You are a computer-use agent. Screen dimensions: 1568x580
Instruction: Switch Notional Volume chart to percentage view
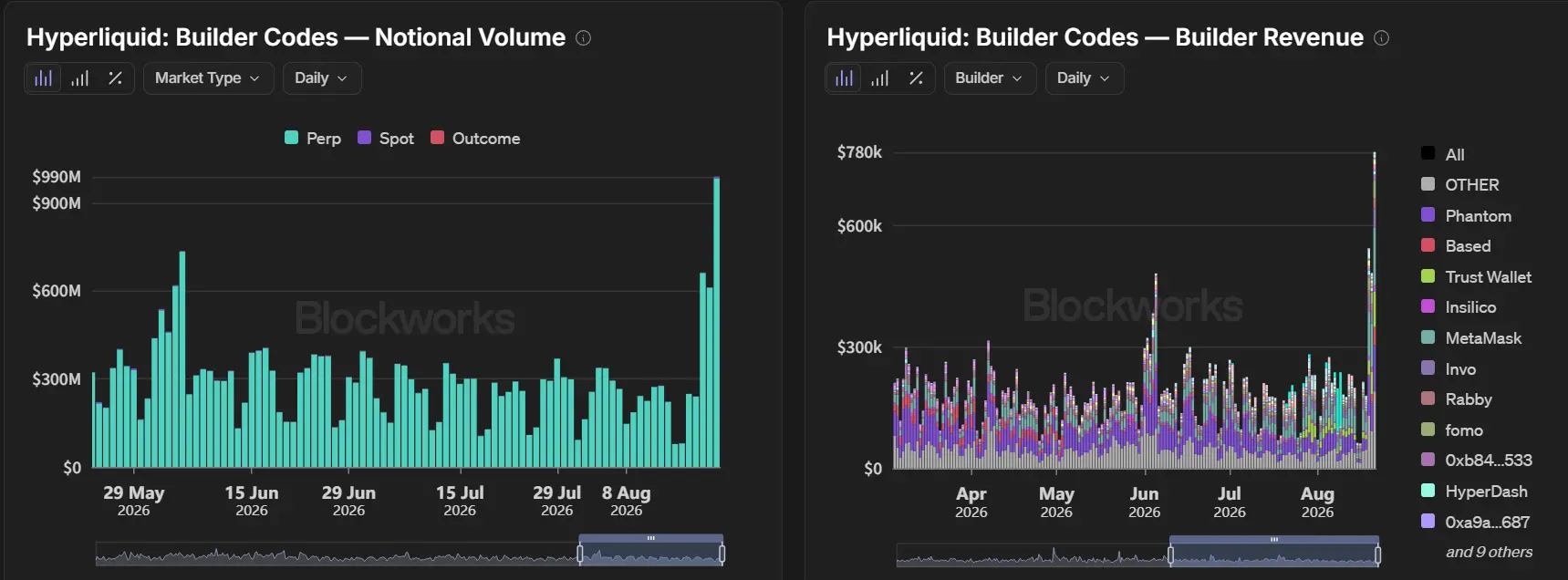click(115, 78)
